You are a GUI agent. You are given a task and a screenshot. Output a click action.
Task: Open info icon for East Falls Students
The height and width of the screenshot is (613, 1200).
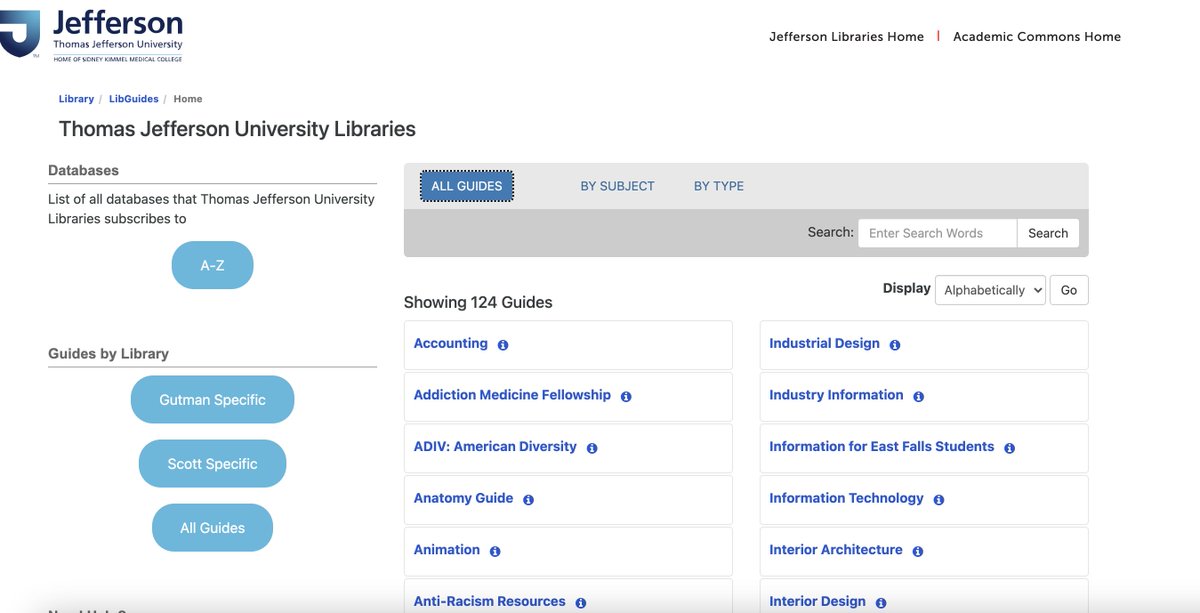click(x=1009, y=448)
